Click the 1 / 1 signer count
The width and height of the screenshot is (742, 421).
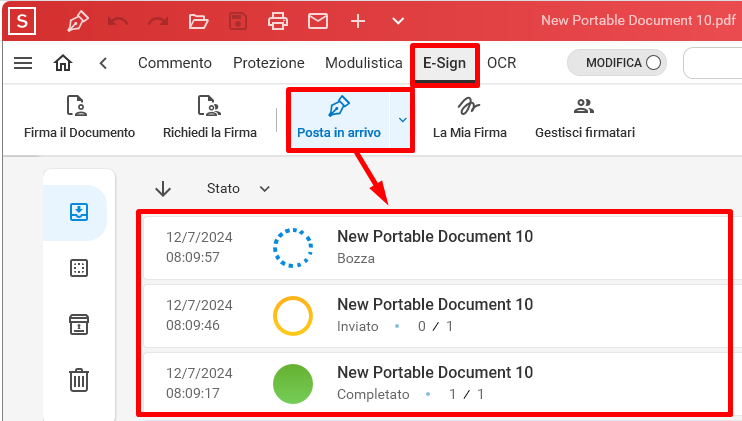(x=466, y=395)
